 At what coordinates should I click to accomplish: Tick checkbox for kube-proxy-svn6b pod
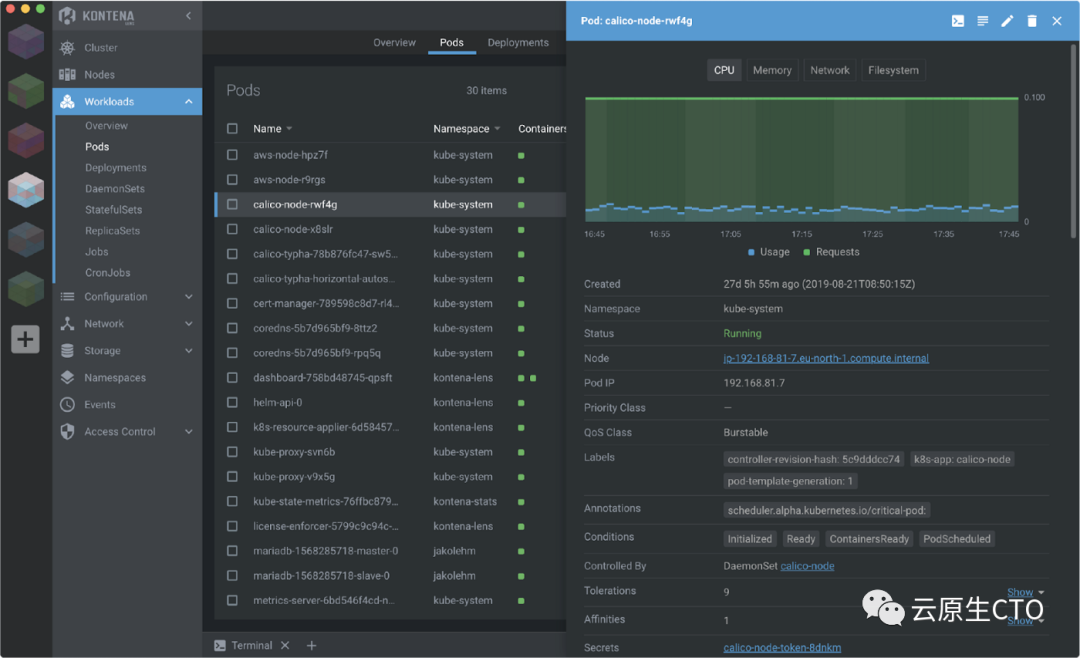(x=232, y=452)
